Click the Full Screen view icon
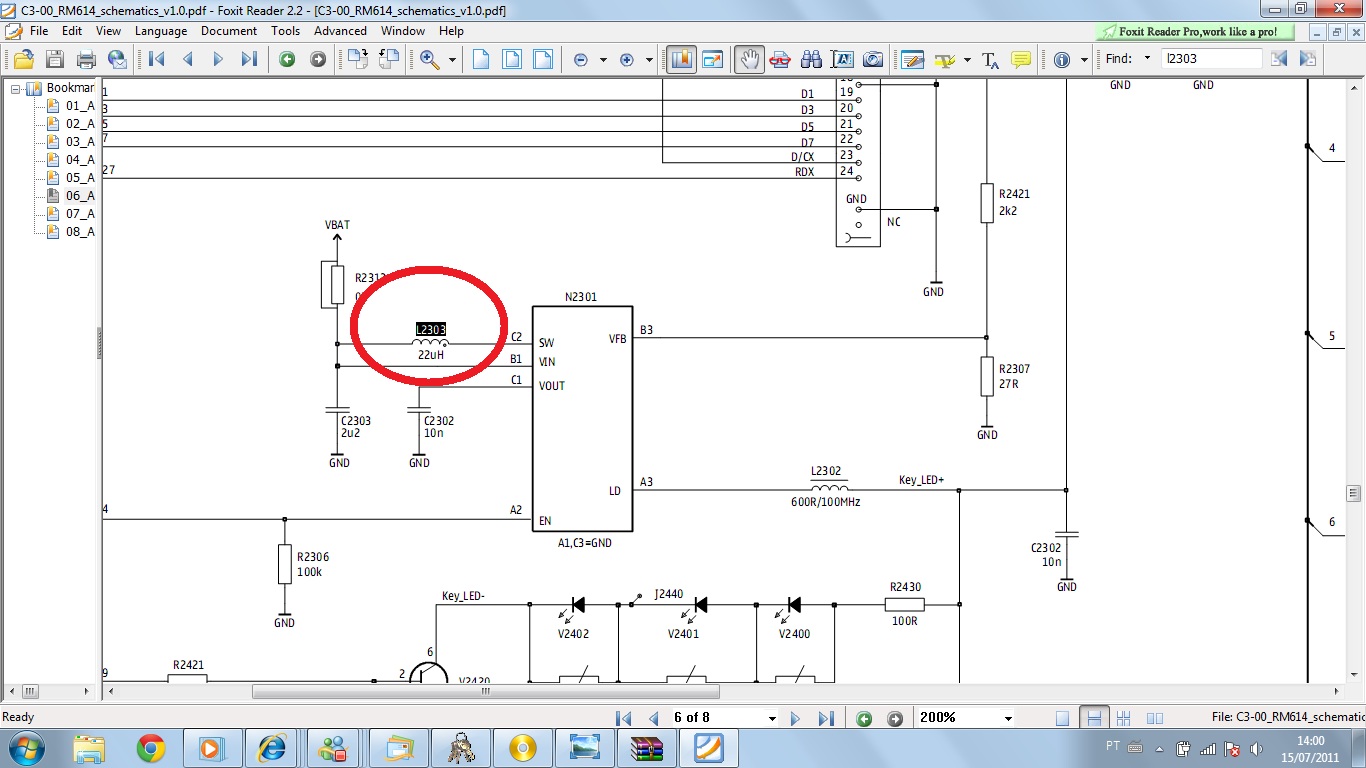This screenshot has height=768, width=1366. 713,59
